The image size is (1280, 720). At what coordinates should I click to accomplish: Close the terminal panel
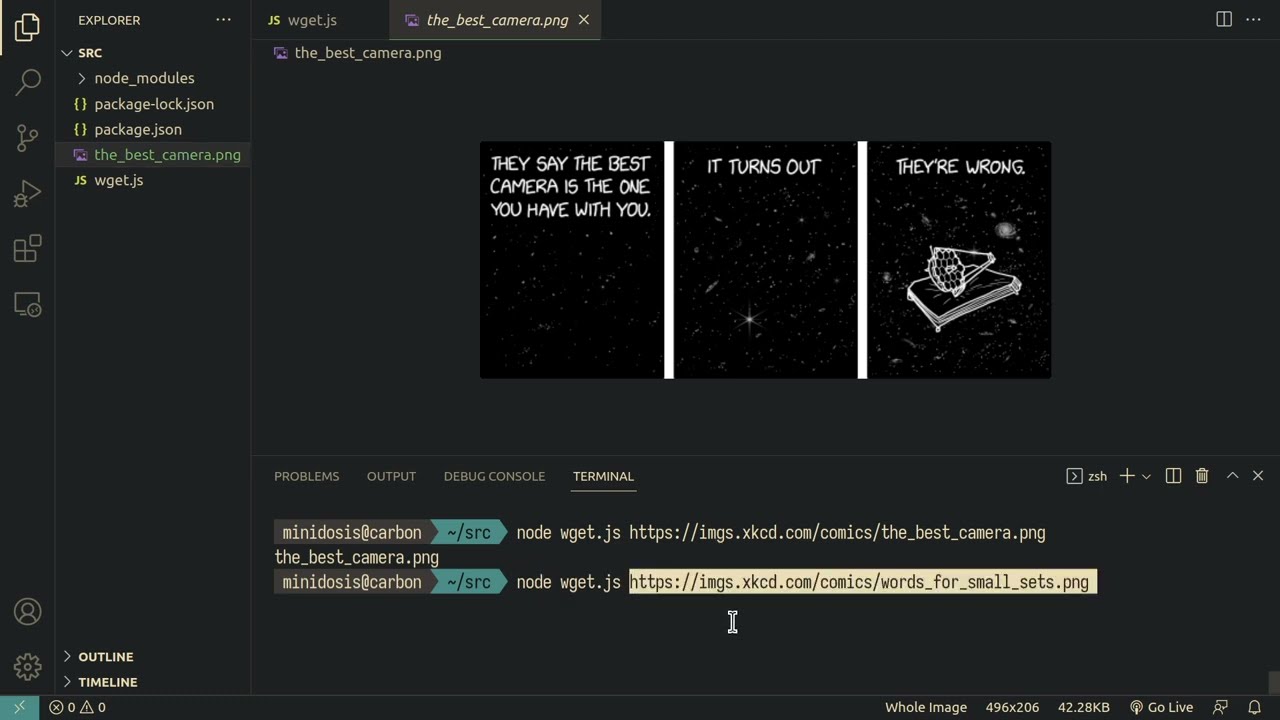point(1258,476)
